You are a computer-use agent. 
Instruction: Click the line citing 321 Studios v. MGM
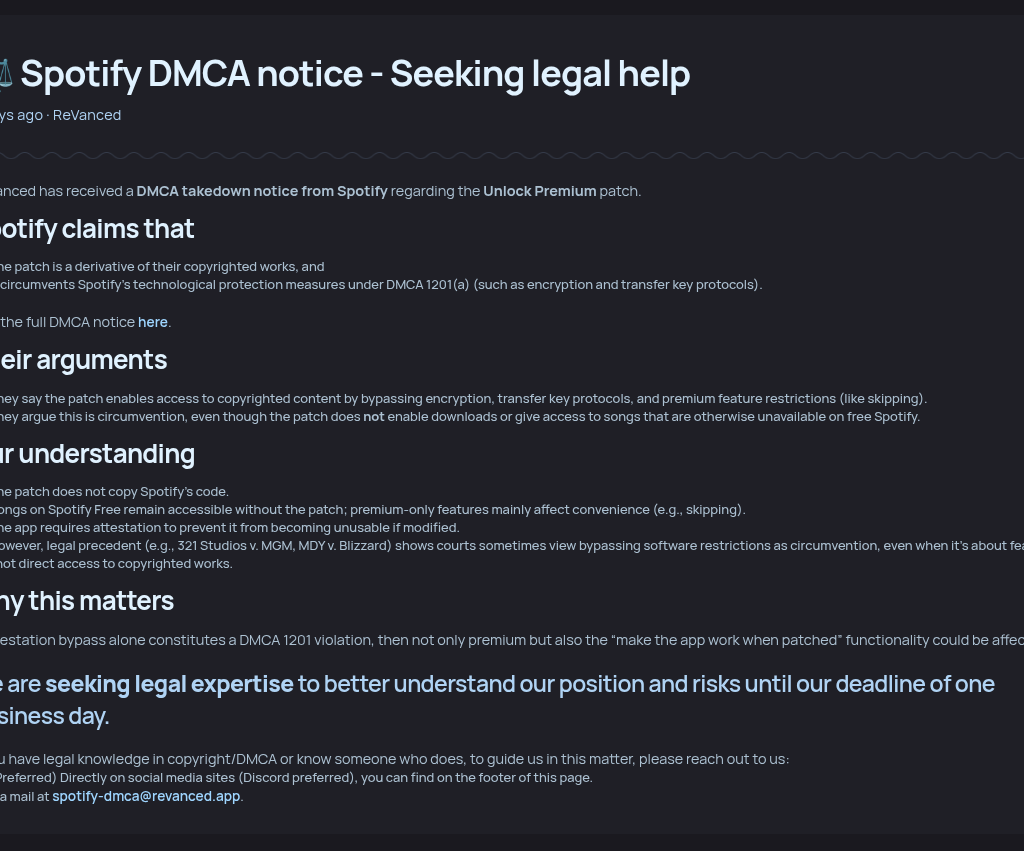500,546
